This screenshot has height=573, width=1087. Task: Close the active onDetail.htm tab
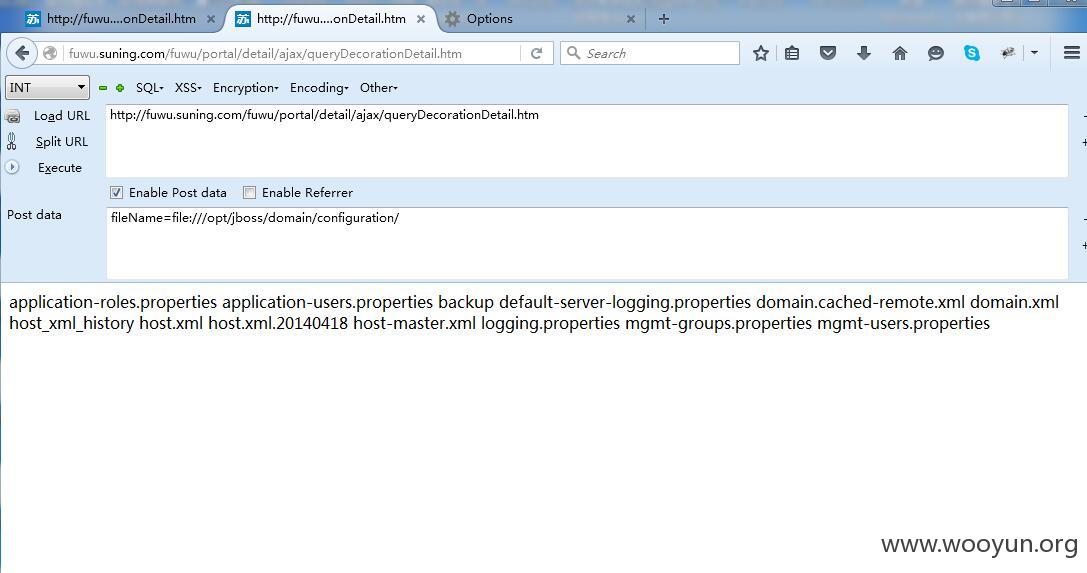tap(421, 19)
